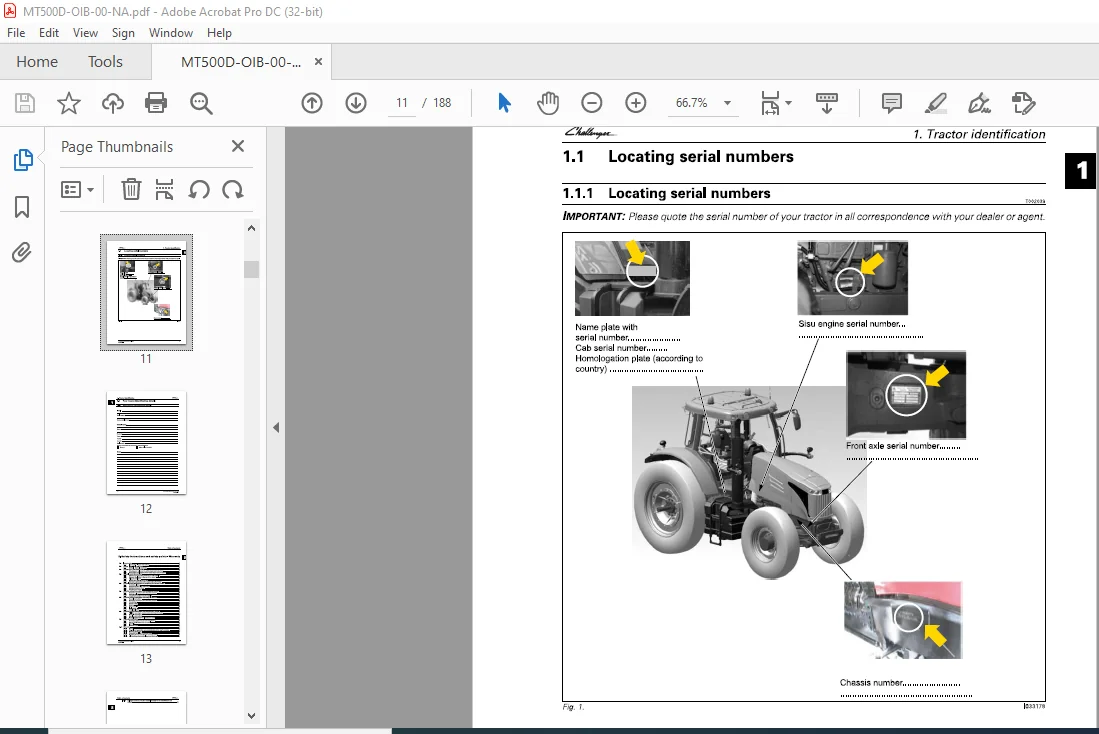
Task: Go to the previous page
Action: click(x=312, y=103)
